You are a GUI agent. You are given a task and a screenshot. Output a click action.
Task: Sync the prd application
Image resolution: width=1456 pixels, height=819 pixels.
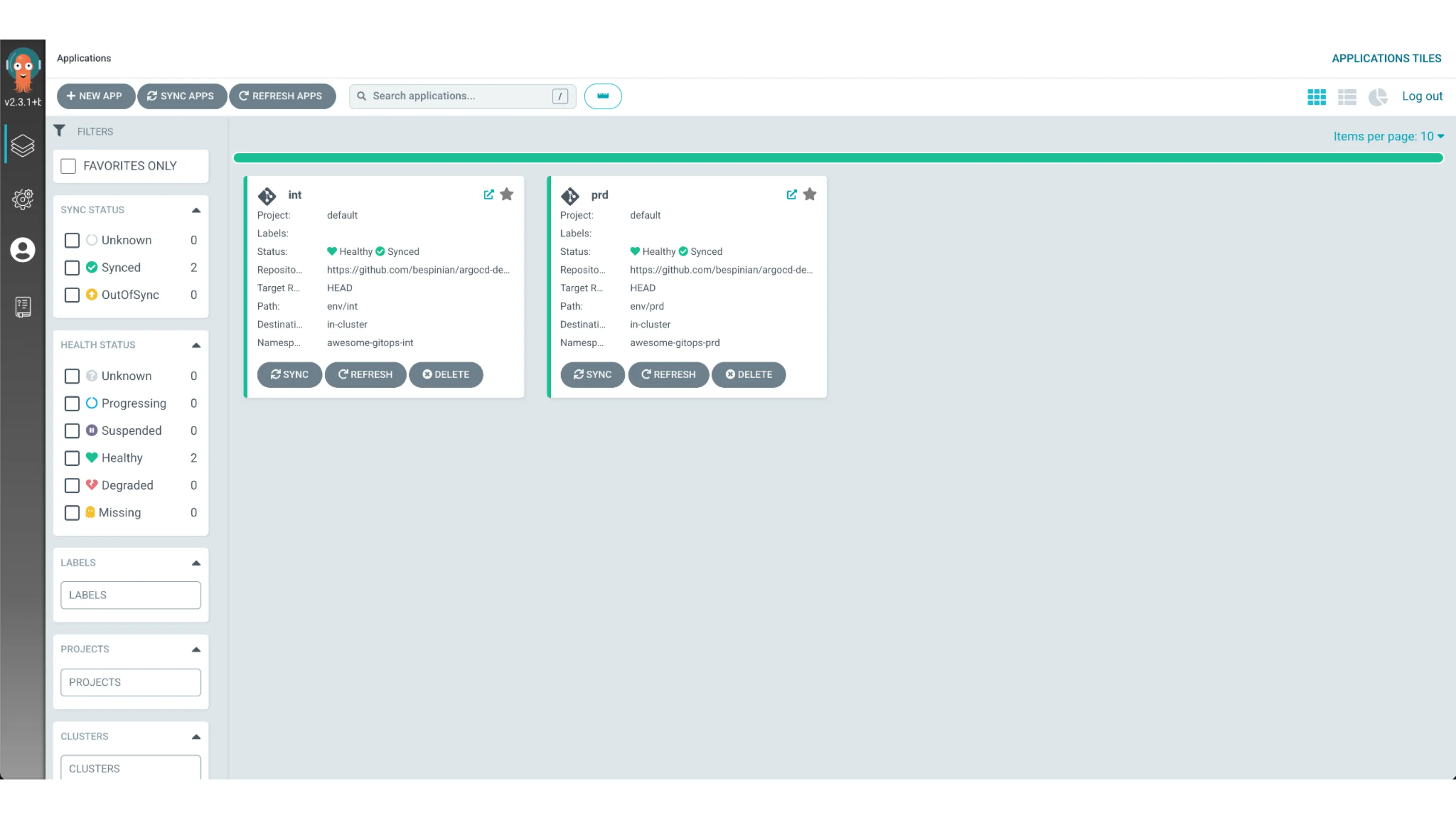tap(592, 375)
